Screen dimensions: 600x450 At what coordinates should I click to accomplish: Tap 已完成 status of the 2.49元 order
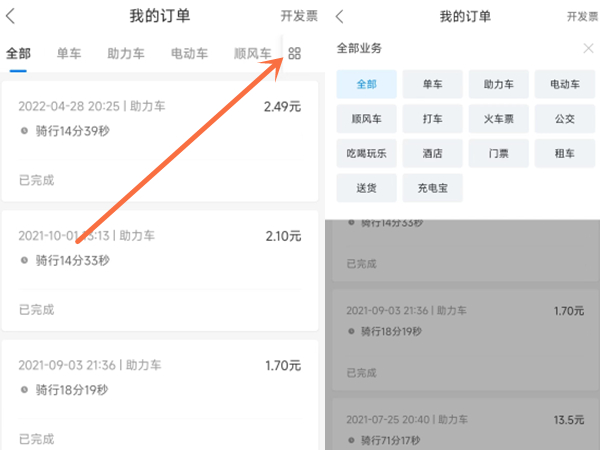(x=36, y=180)
